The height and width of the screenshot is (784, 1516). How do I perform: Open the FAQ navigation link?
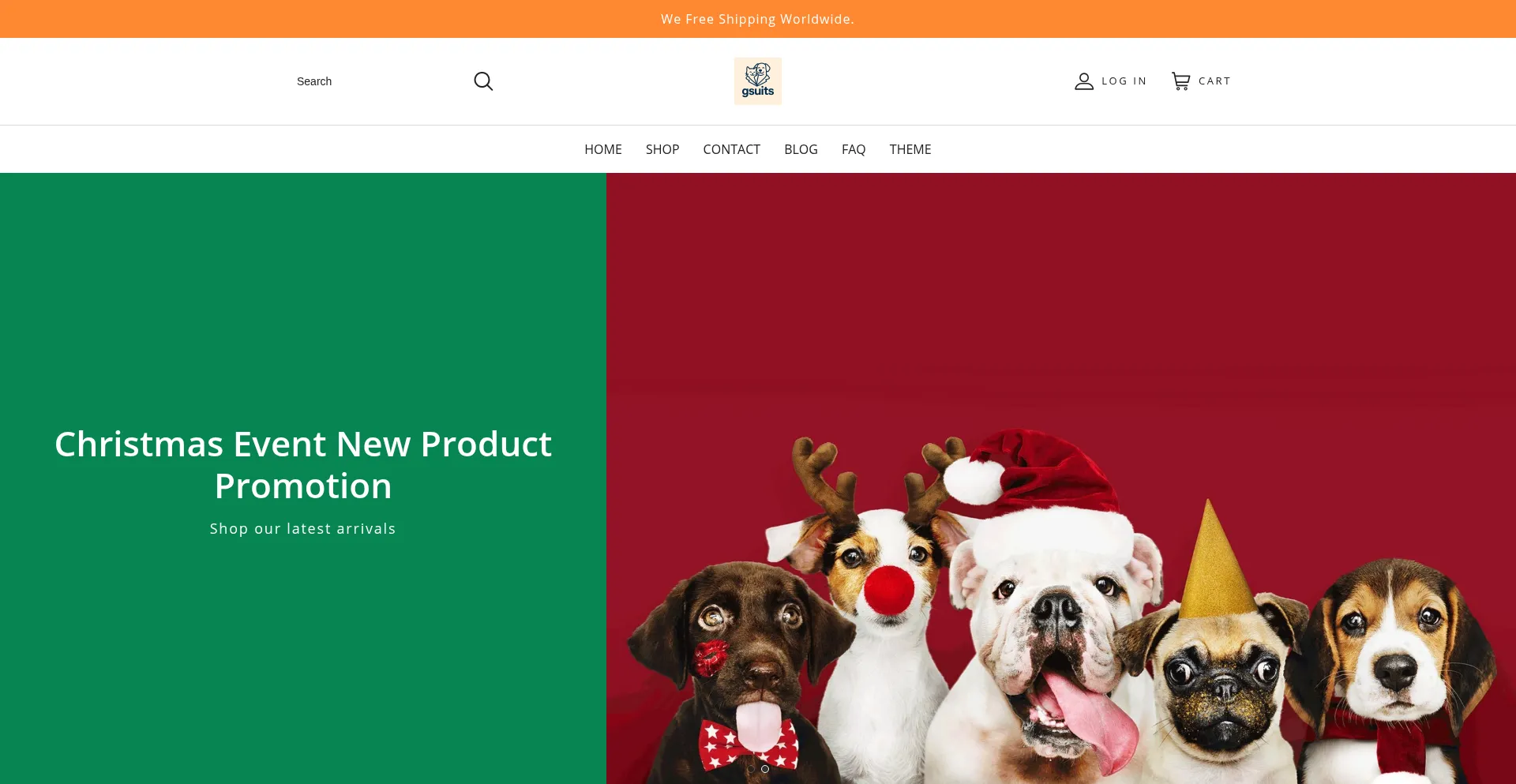(854, 149)
